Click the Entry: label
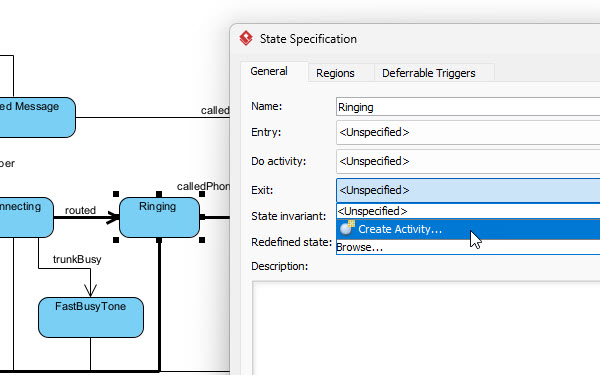Viewport: 600px width, 375px height. 266,132
